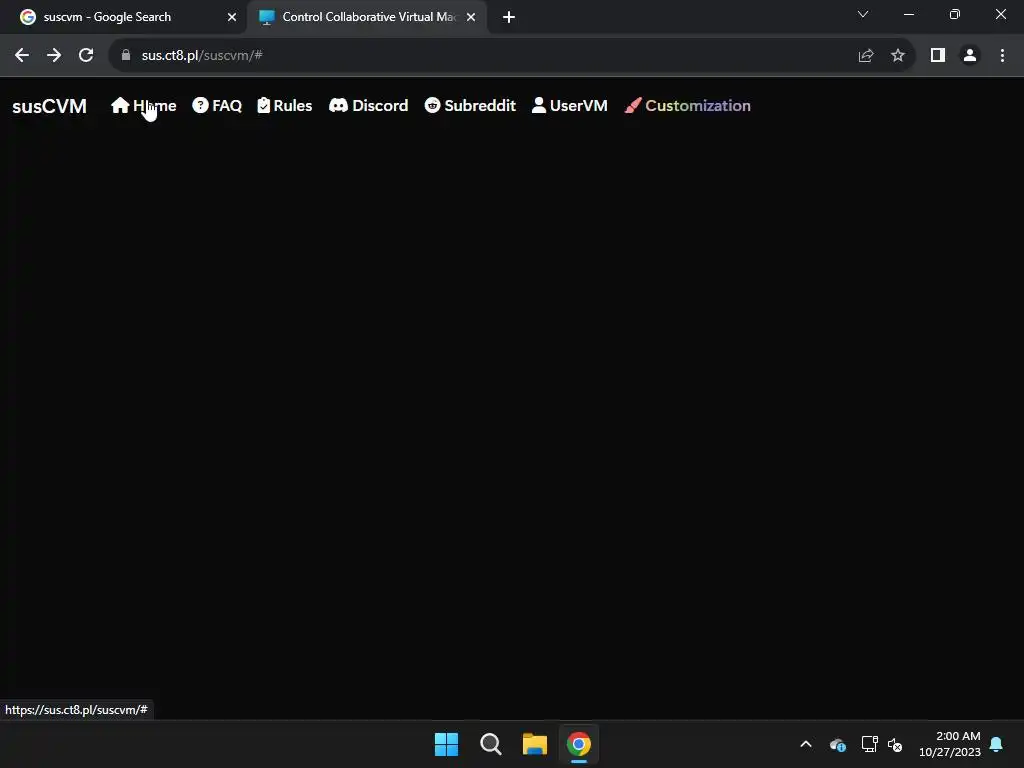The image size is (1024, 768).
Task: Click the Chrome taskbar icon
Action: tap(579, 744)
